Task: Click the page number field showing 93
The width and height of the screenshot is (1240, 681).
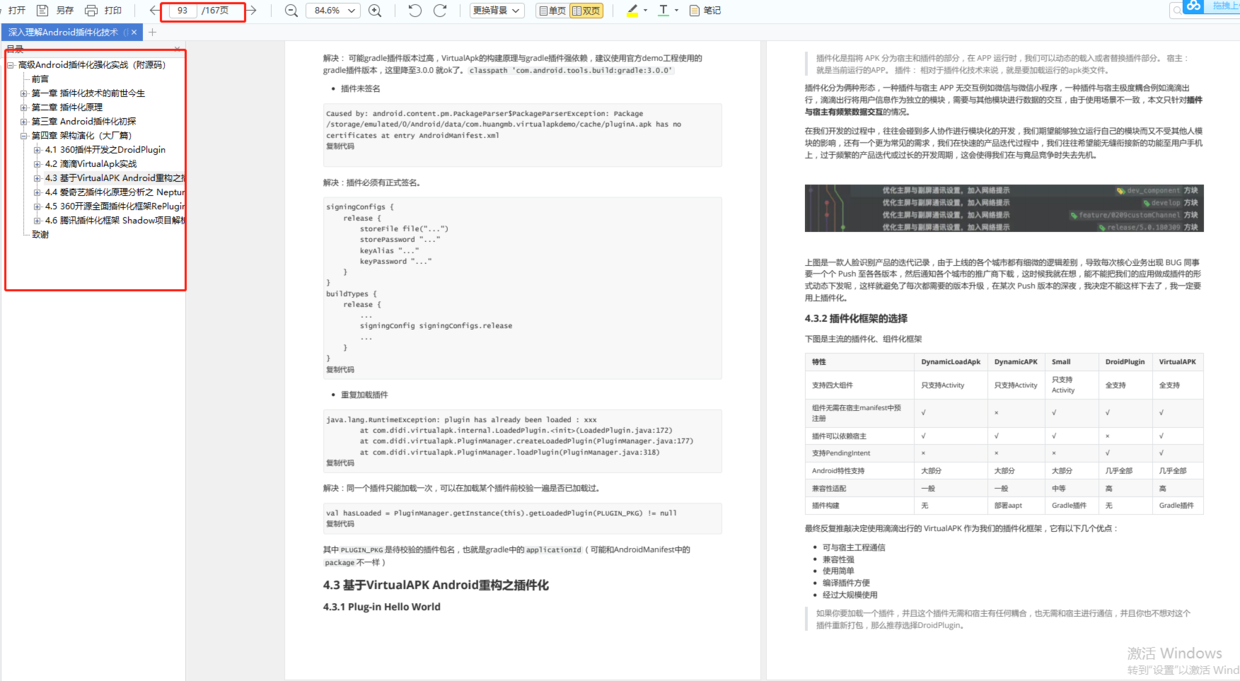Action: point(181,10)
